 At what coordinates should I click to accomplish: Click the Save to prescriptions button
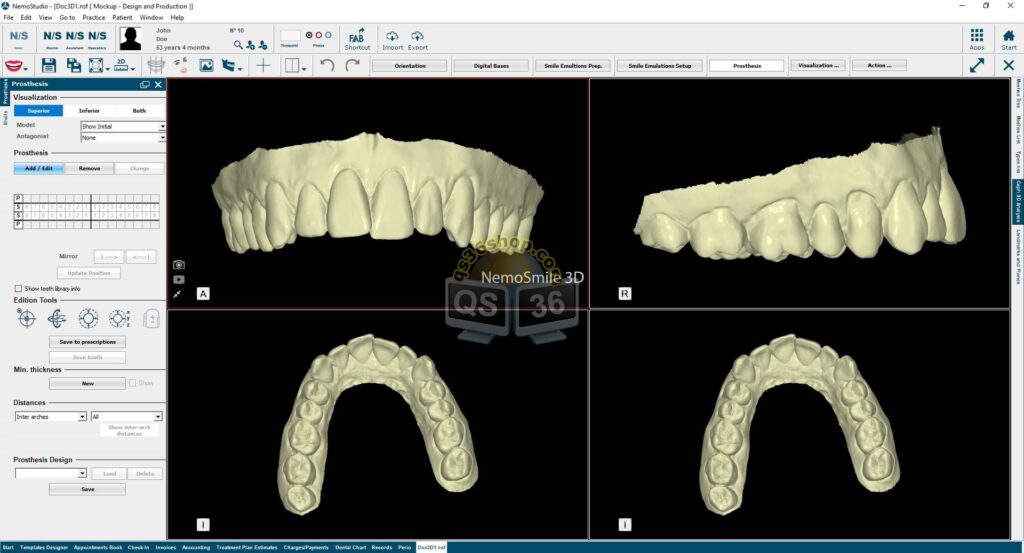click(88, 341)
